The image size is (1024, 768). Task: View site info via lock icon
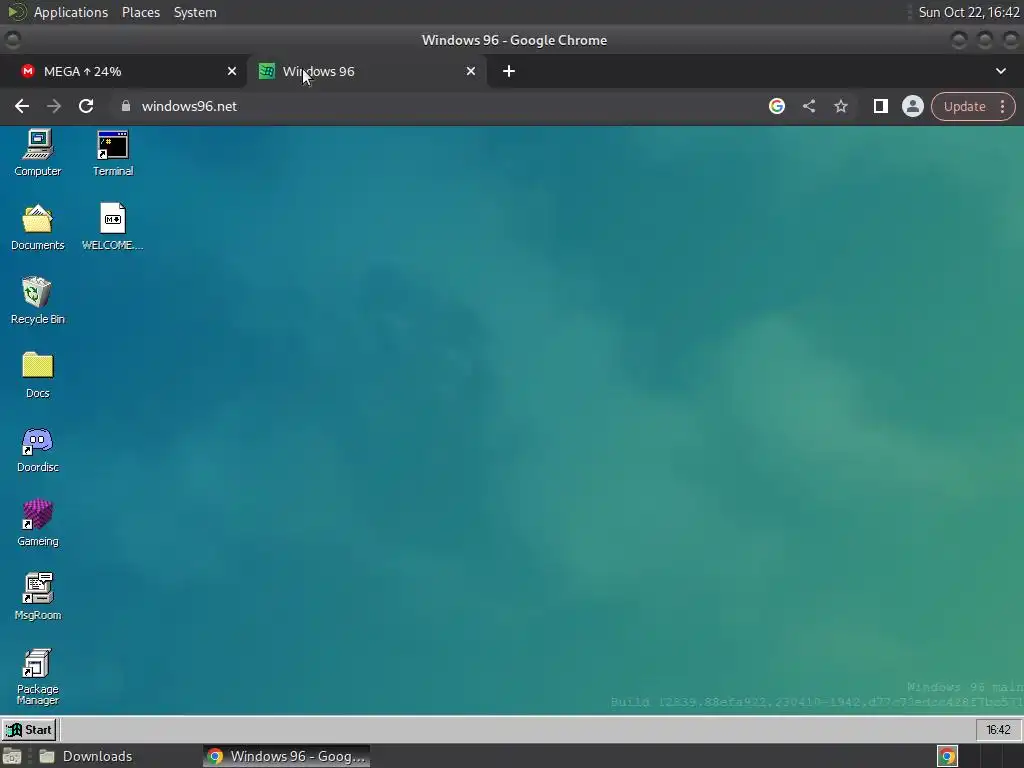click(126, 106)
